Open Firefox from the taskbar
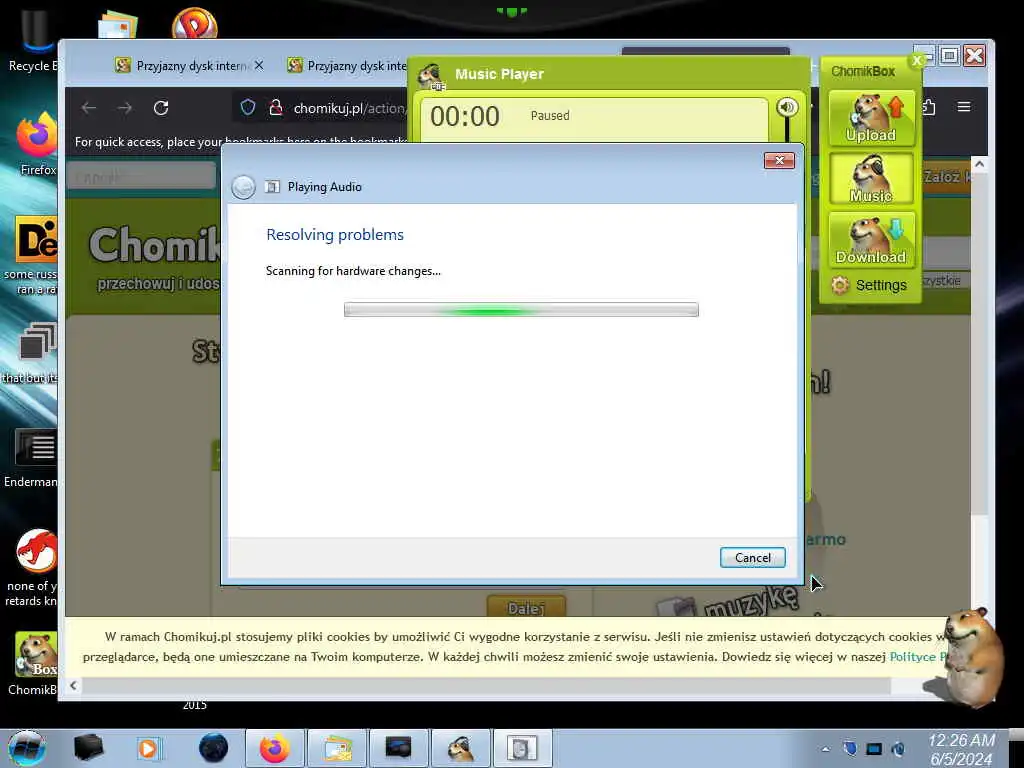This screenshot has height=768, width=1024. (275, 748)
